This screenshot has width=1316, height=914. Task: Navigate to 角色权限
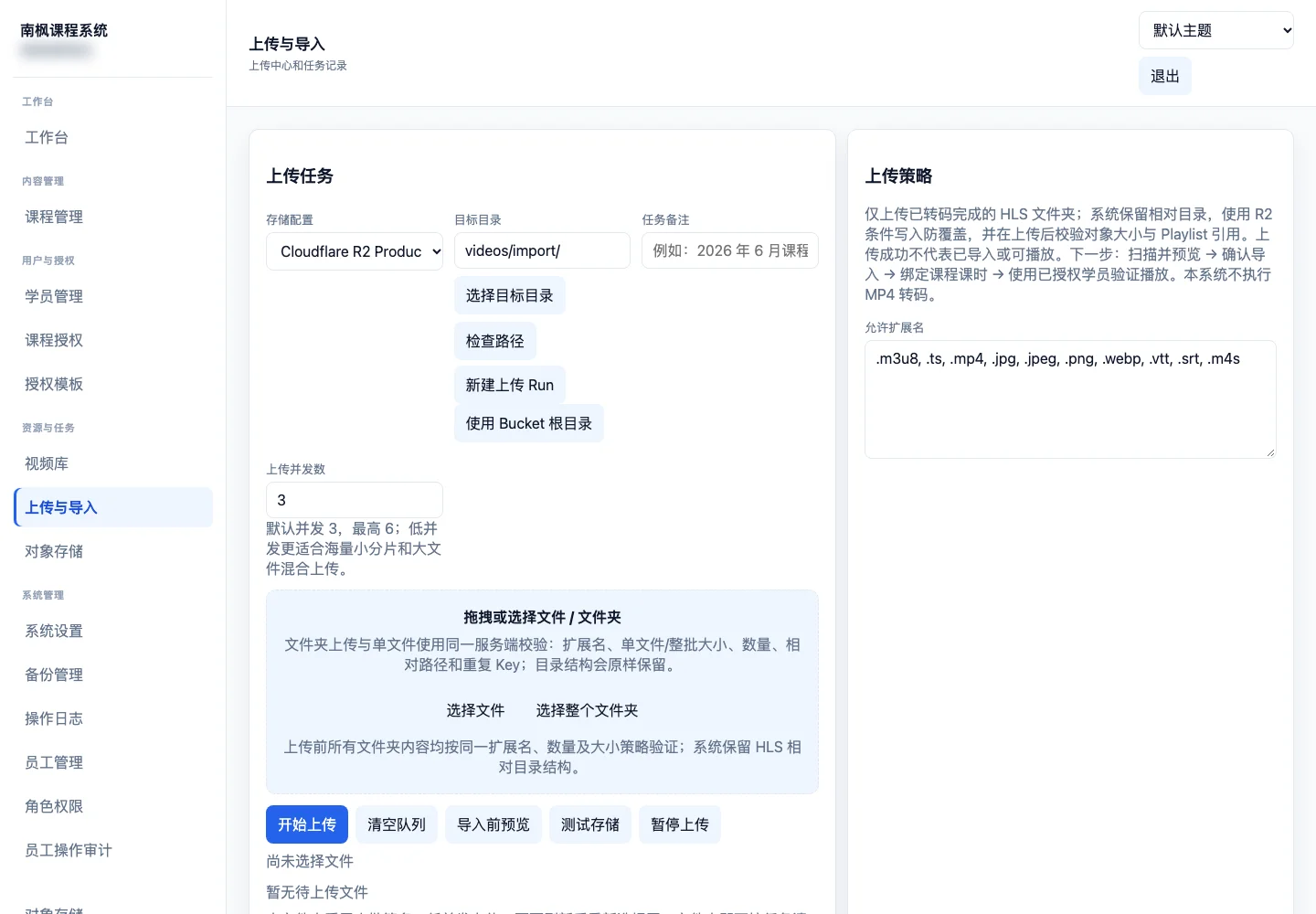[x=113, y=806]
